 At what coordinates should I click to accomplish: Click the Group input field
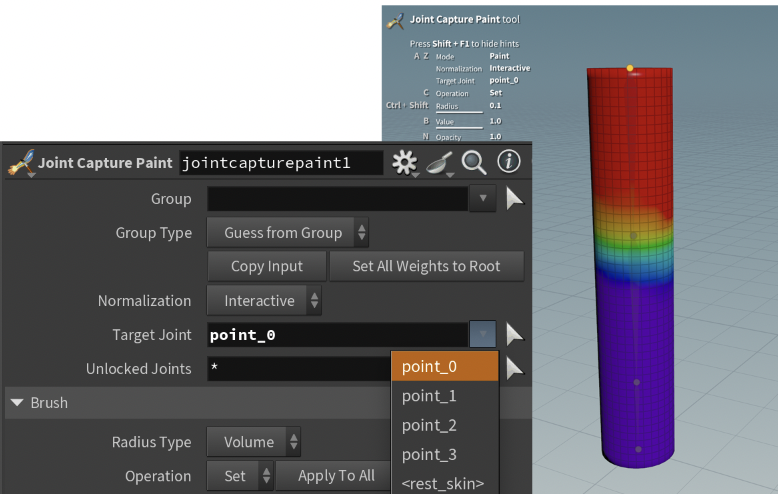[x=338, y=198]
